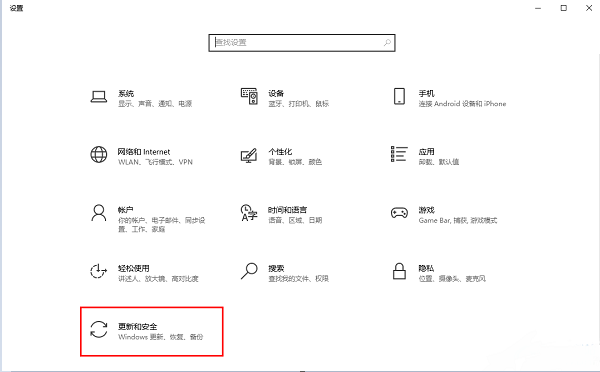The width and height of the screenshot is (600, 372).
Task: Maximize the 设置 window
Action: 564,8
